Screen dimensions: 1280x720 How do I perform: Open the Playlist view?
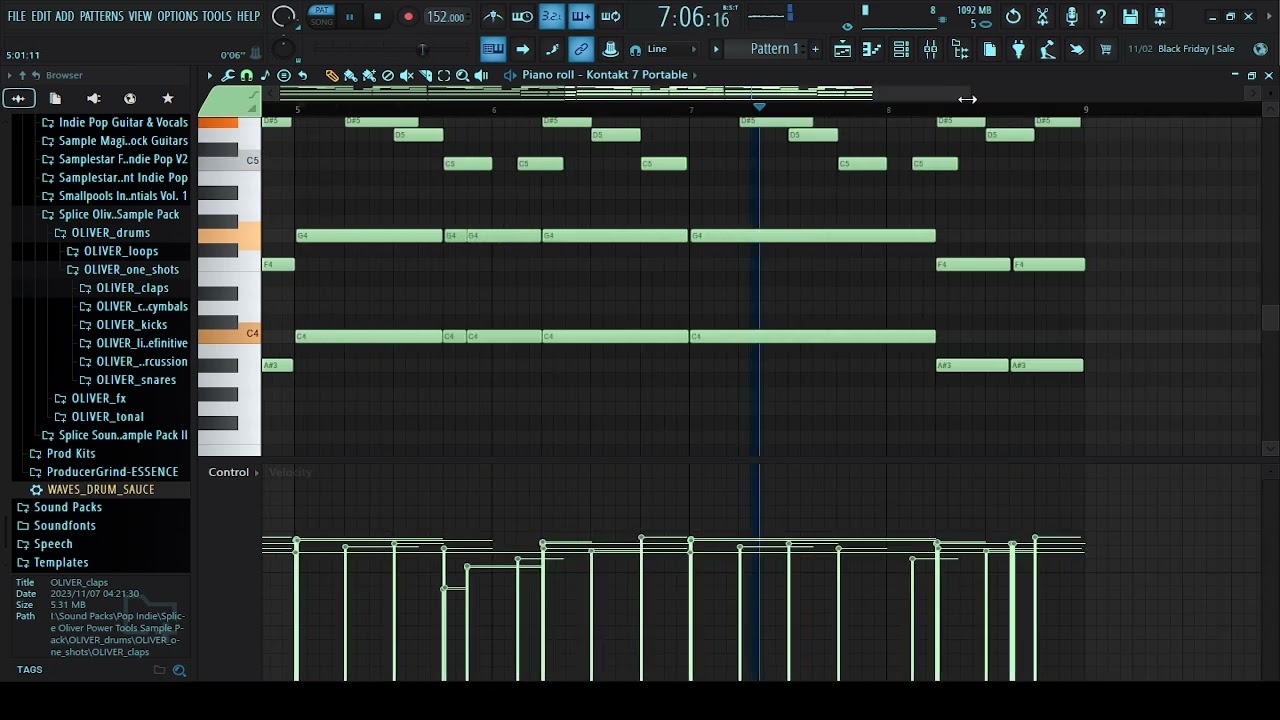(842, 49)
